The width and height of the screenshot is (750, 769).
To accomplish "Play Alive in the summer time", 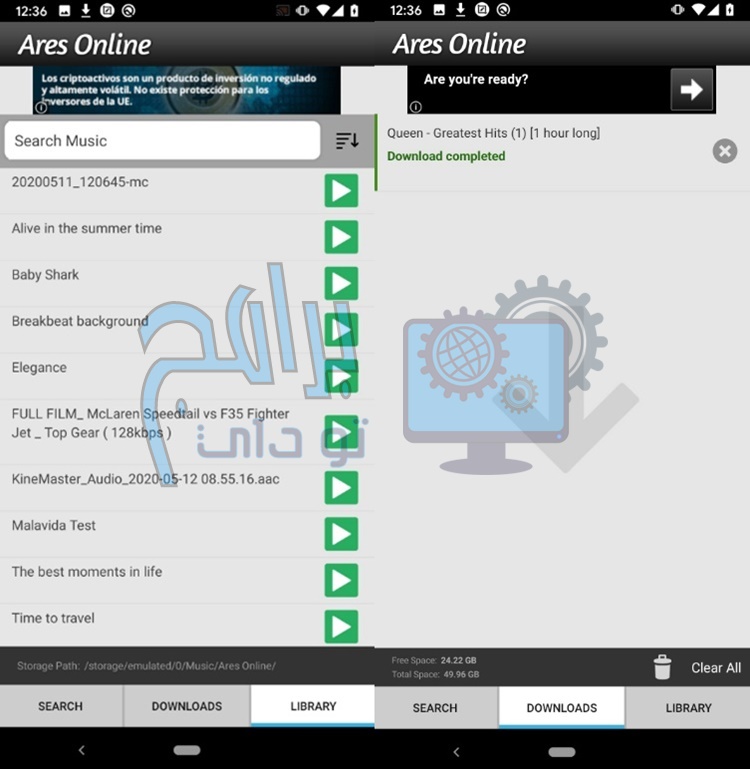I will [x=341, y=237].
